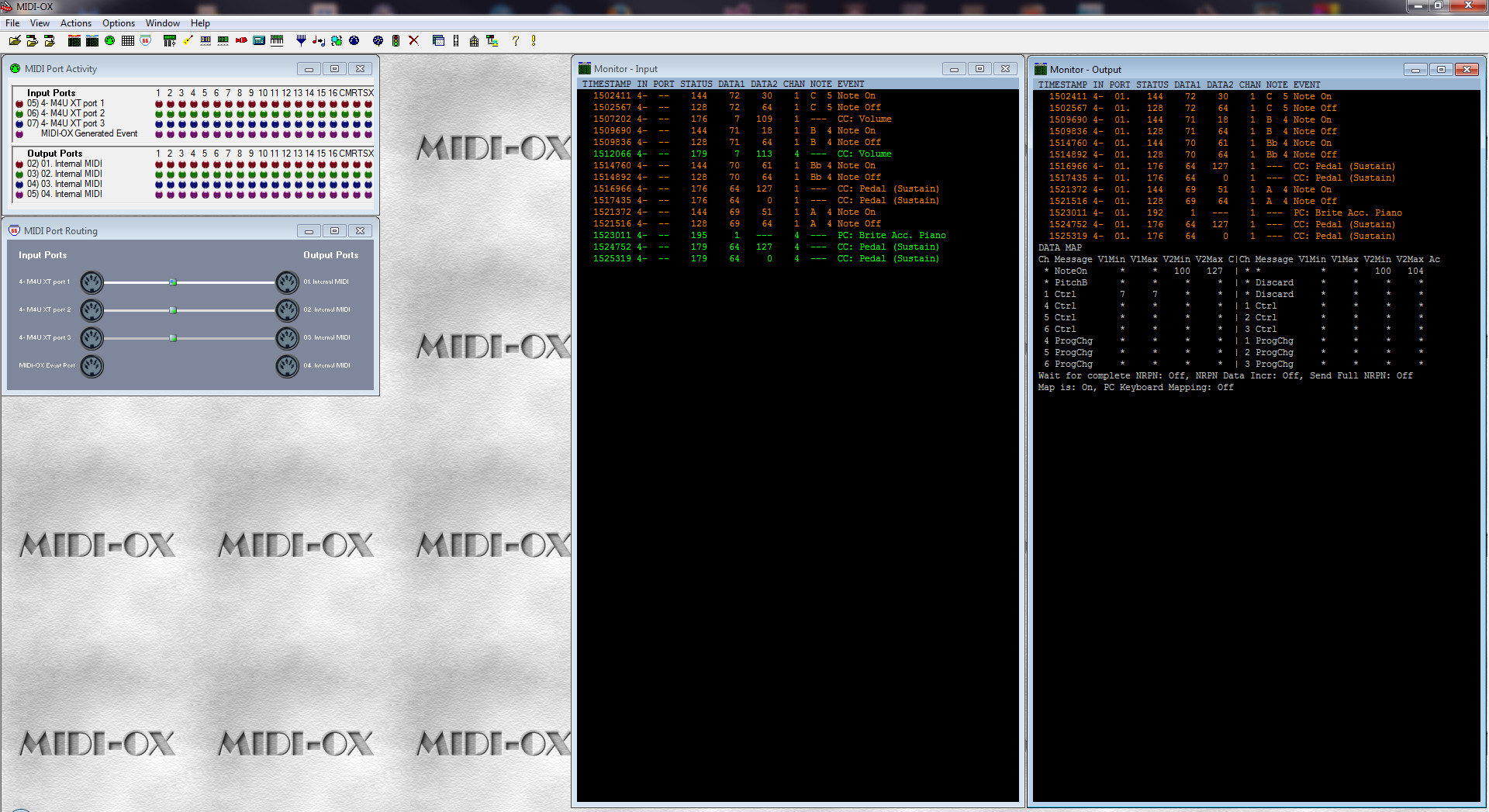Click the teal device panel toolbar icon

[259, 40]
